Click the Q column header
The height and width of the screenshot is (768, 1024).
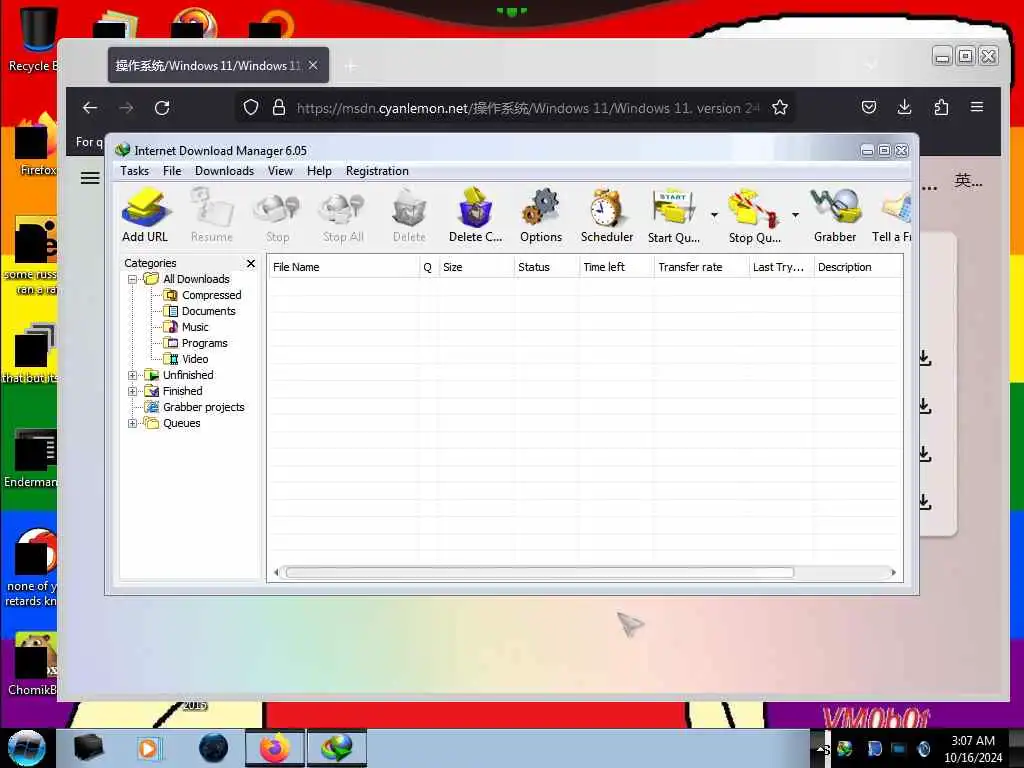[428, 267]
